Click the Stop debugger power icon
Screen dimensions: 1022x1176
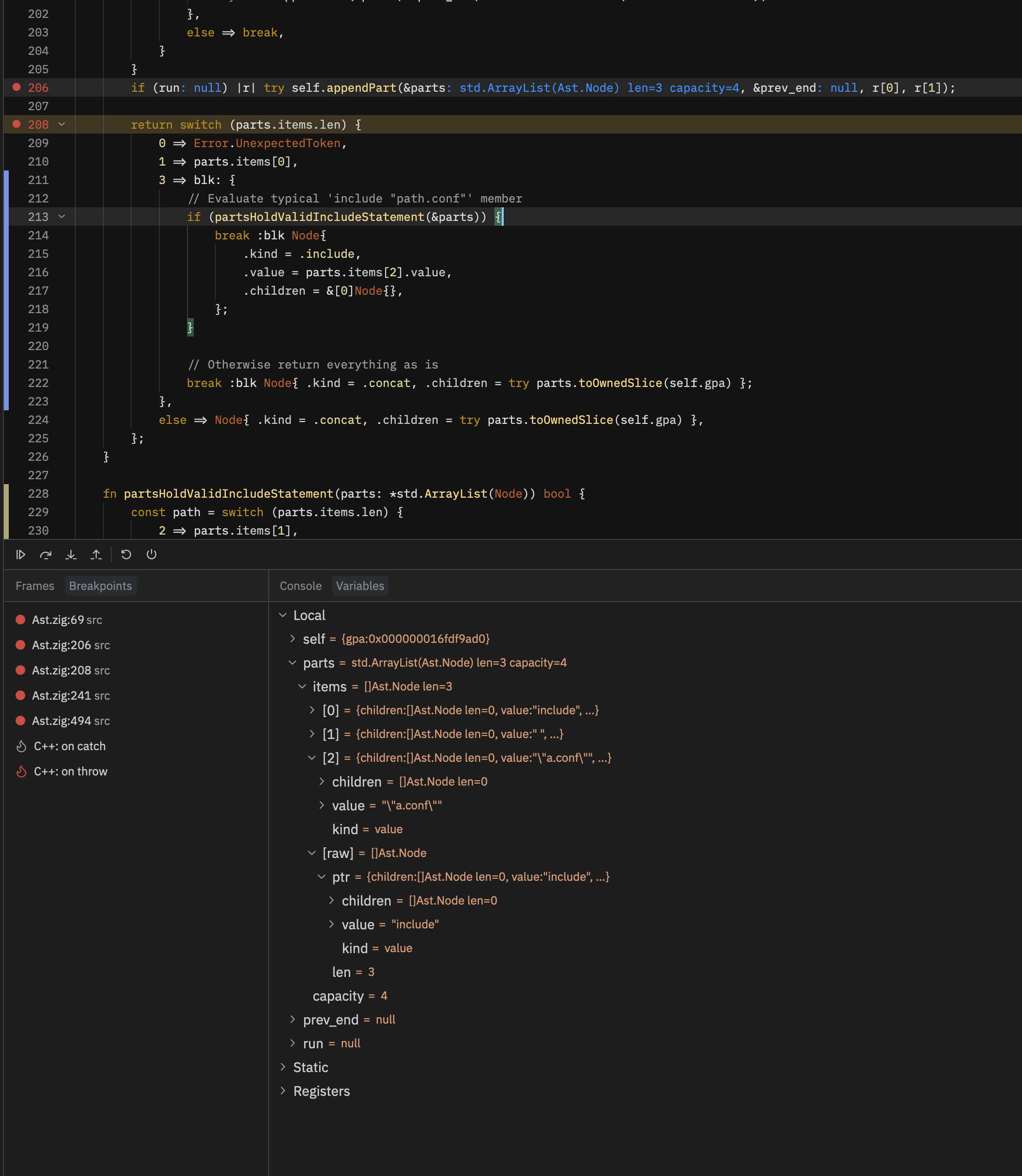(x=151, y=554)
